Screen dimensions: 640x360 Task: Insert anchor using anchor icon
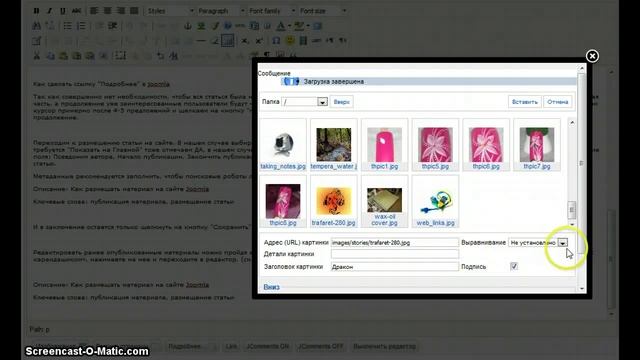[x=187, y=26]
